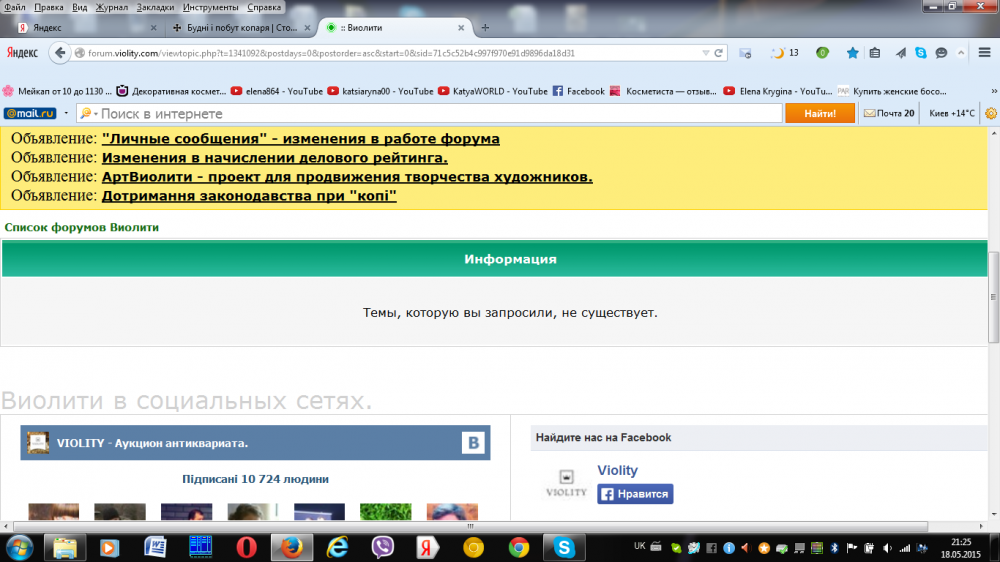Viewport: 1000px width, 562px height.
Task: Open Skype from the taskbar
Action: click(564, 547)
